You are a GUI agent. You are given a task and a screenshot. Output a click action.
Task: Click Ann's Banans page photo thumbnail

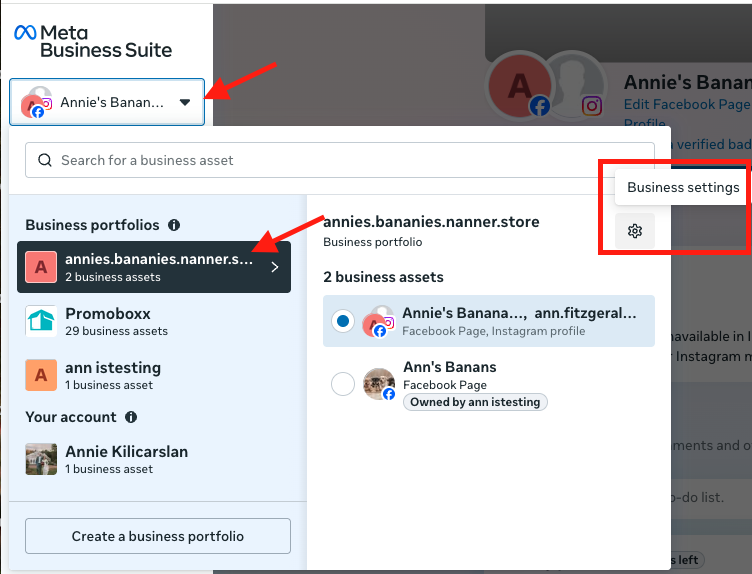click(x=379, y=384)
